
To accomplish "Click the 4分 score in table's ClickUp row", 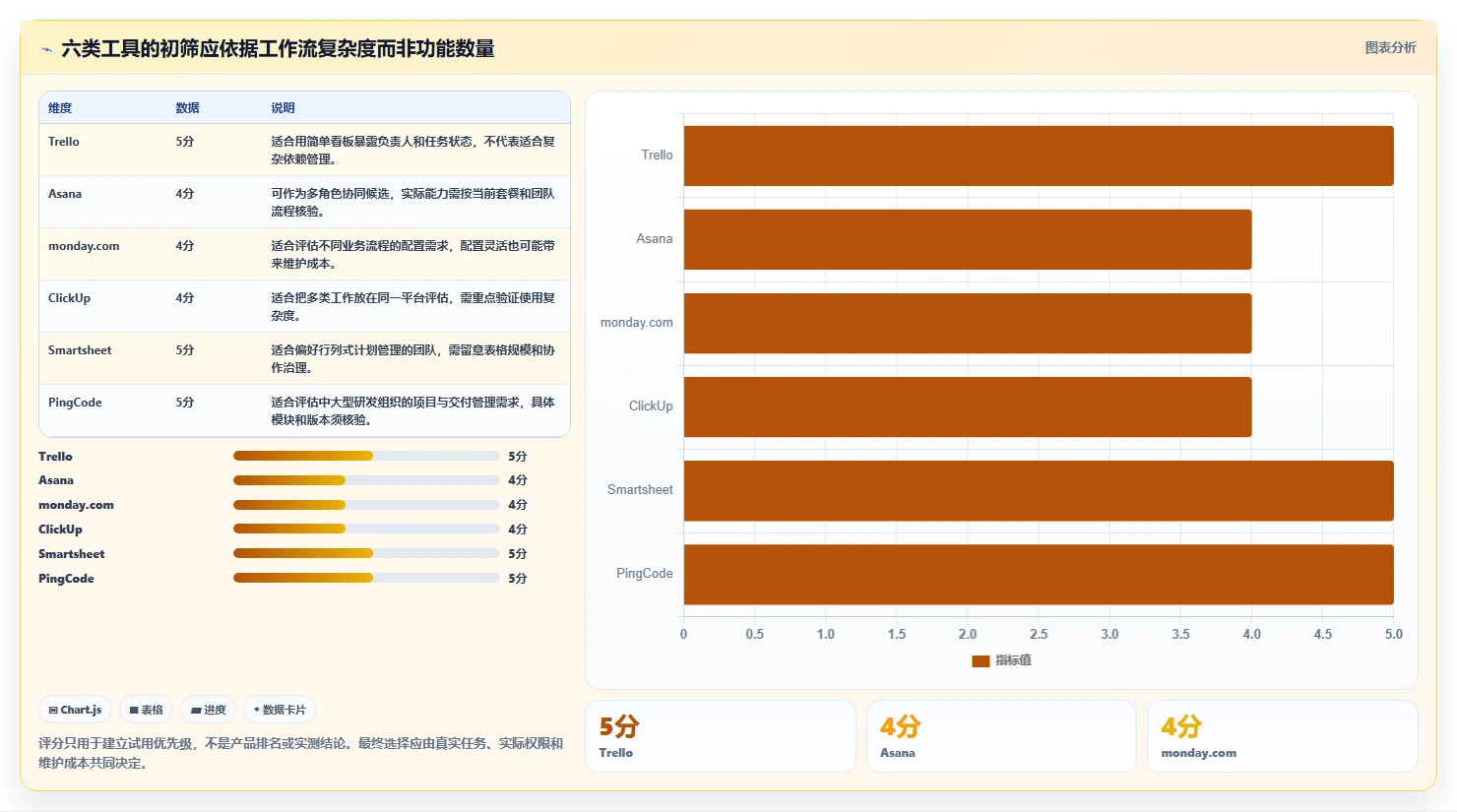I will (x=185, y=298).
